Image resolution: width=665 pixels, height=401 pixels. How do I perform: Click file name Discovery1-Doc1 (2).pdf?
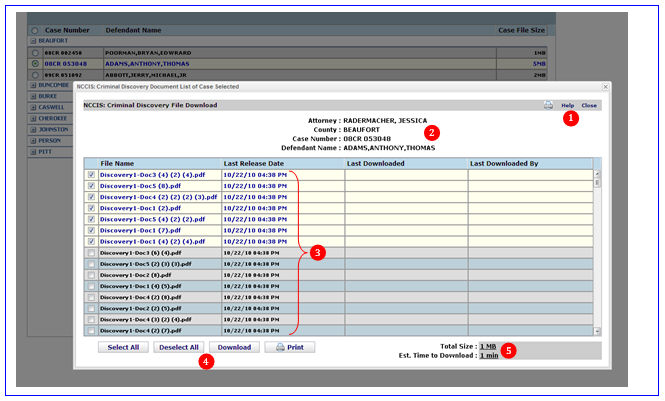[x=140, y=209]
